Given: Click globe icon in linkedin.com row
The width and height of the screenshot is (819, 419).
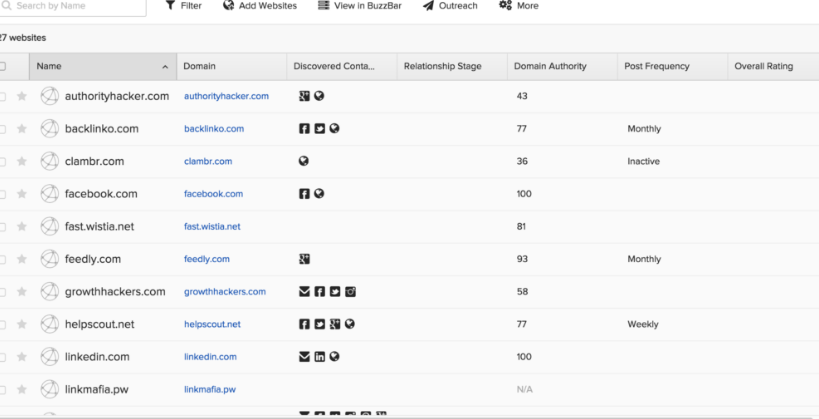Looking at the screenshot, I should [x=334, y=356].
